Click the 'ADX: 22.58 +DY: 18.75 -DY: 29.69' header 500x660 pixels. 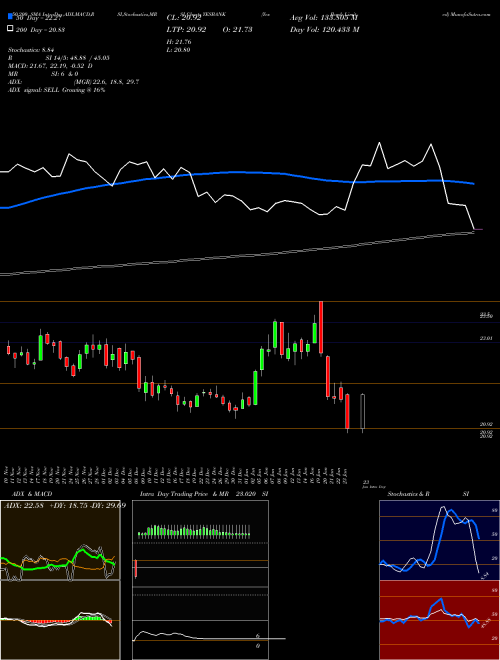pos(65,505)
